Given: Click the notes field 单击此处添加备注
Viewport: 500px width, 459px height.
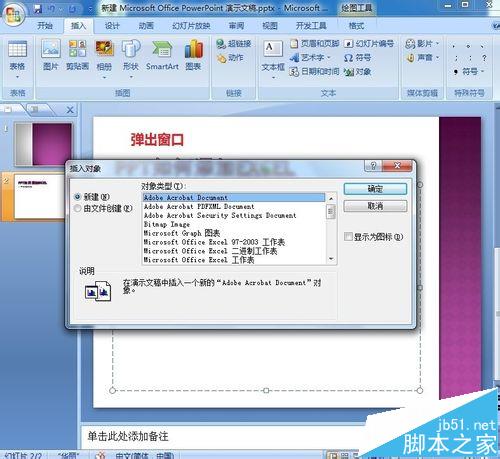Looking at the screenshot, I should (x=128, y=436).
